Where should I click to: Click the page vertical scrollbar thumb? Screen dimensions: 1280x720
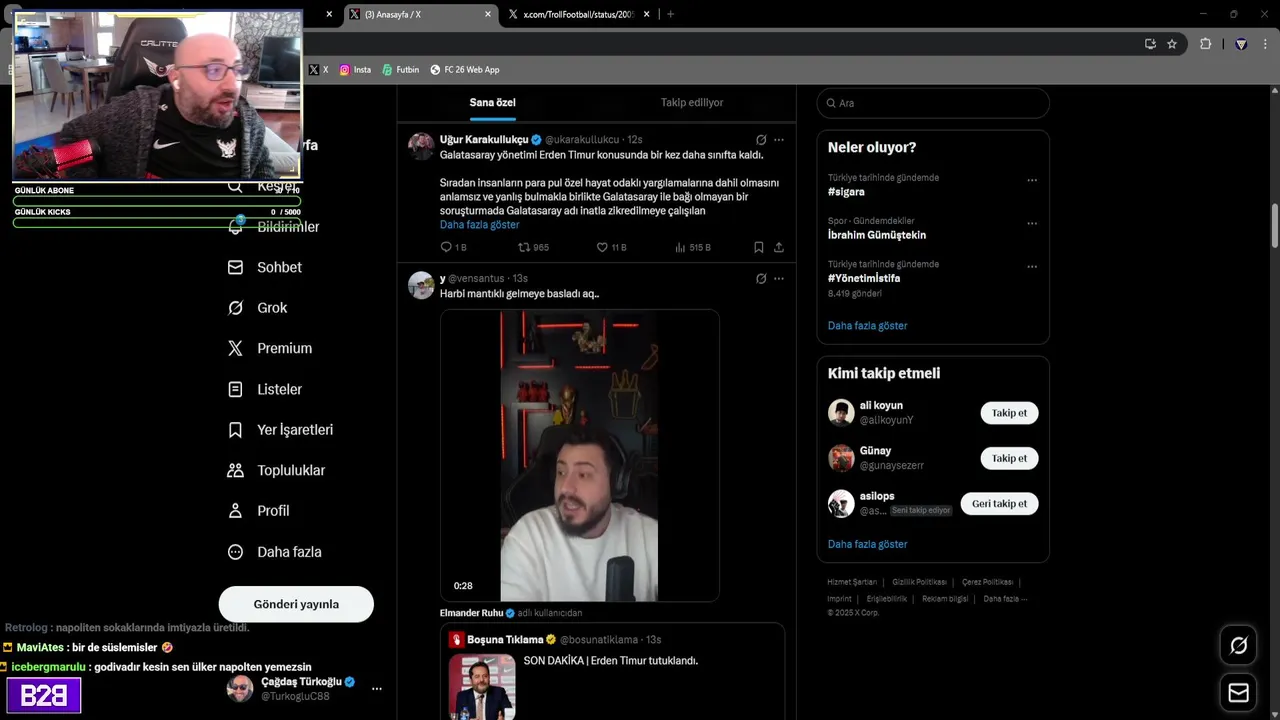tap(1275, 226)
